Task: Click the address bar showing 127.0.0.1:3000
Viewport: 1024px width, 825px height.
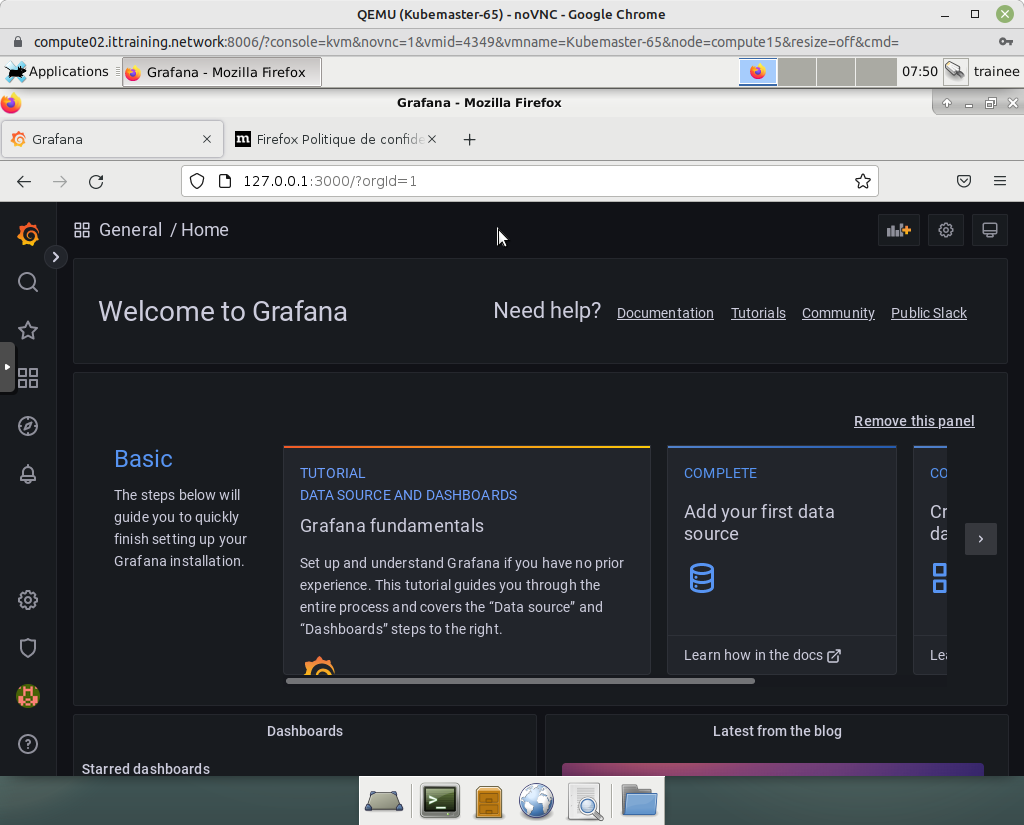Action: 530,181
